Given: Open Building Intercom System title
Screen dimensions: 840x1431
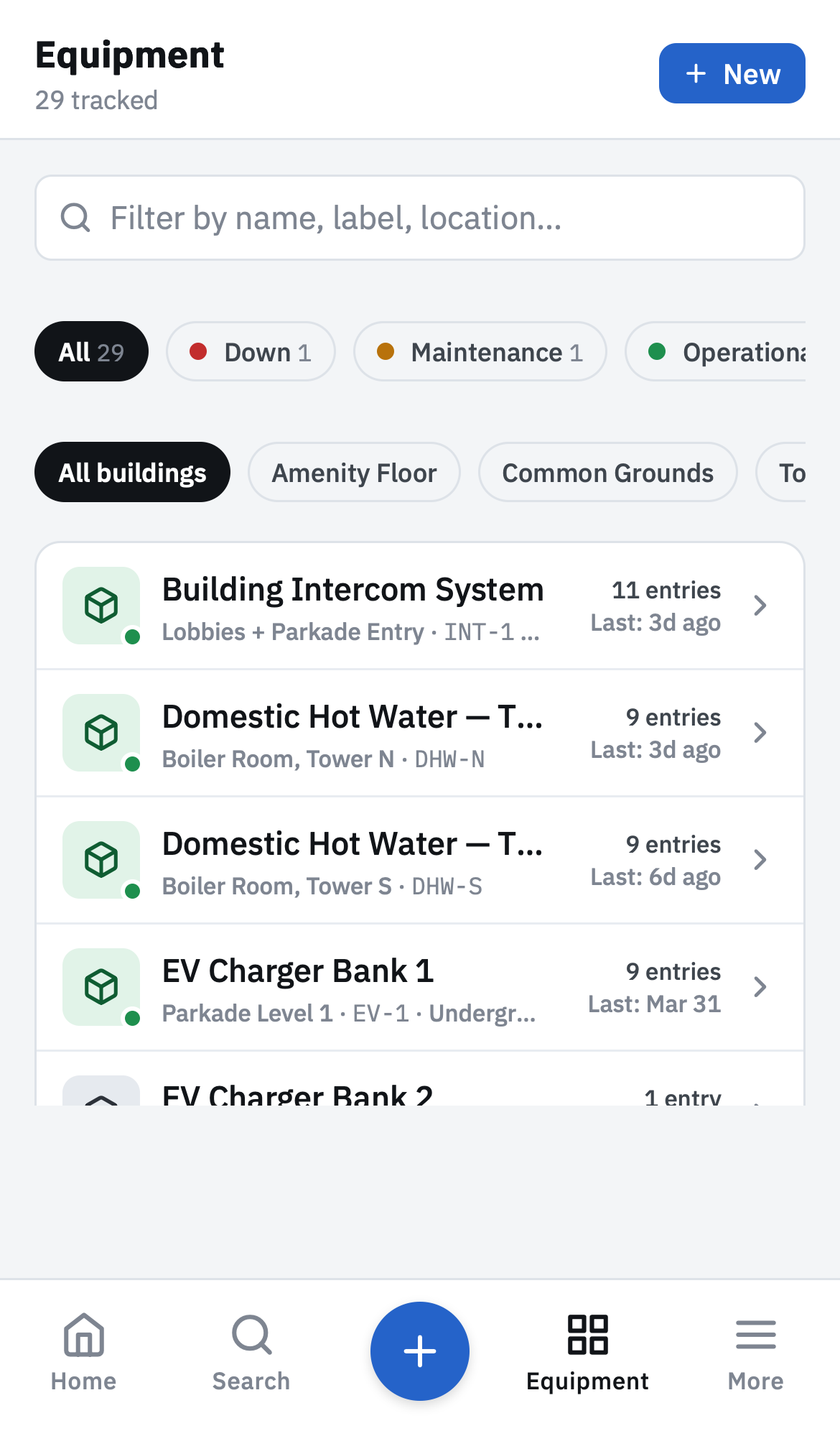Looking at the screenshot, I should [x=353, y=590].
